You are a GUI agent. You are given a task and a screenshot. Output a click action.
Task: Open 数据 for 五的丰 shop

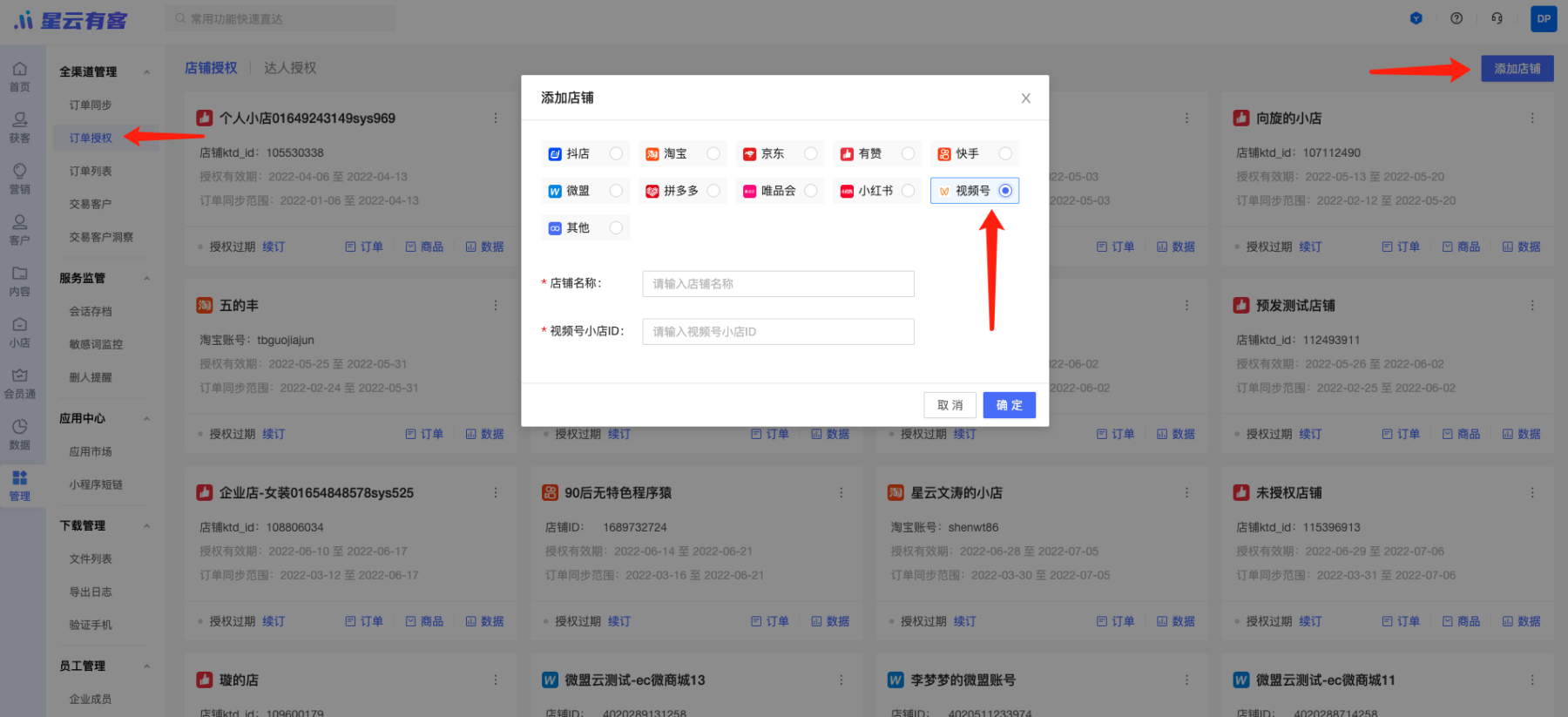pyautogui.click(x=484, y=435)
